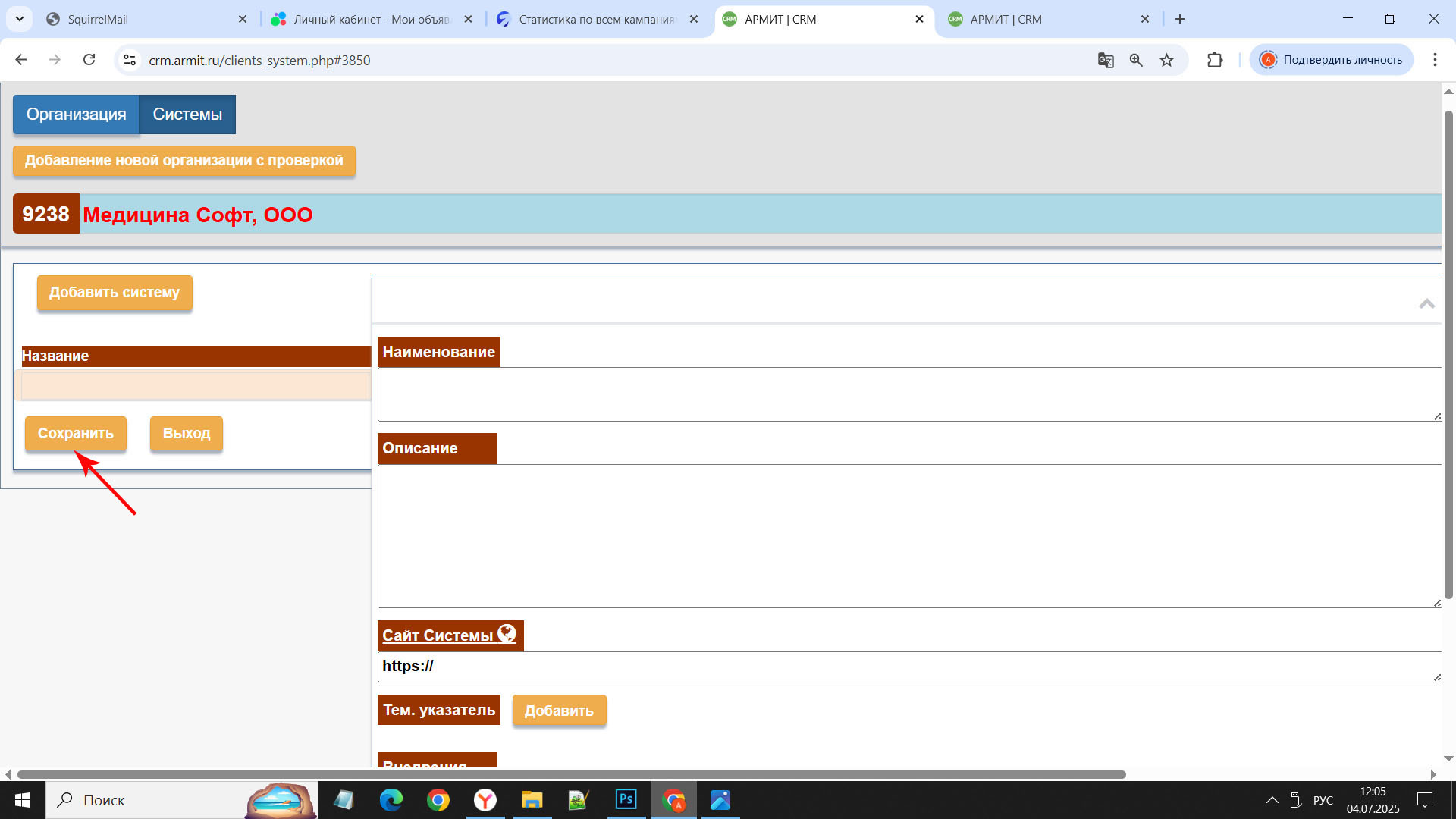Show hidden system tray icons
The width and height of the screenshot is (1456, 819).
(x=1272, y=800)
